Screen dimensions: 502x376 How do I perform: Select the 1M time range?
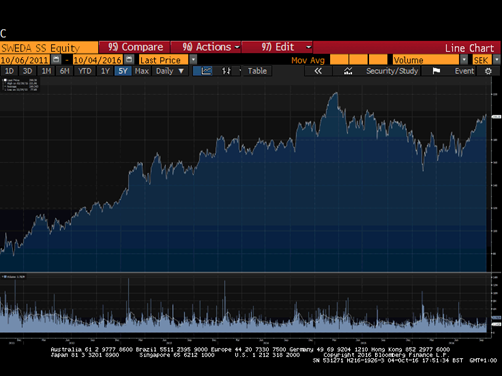(46, 71)
